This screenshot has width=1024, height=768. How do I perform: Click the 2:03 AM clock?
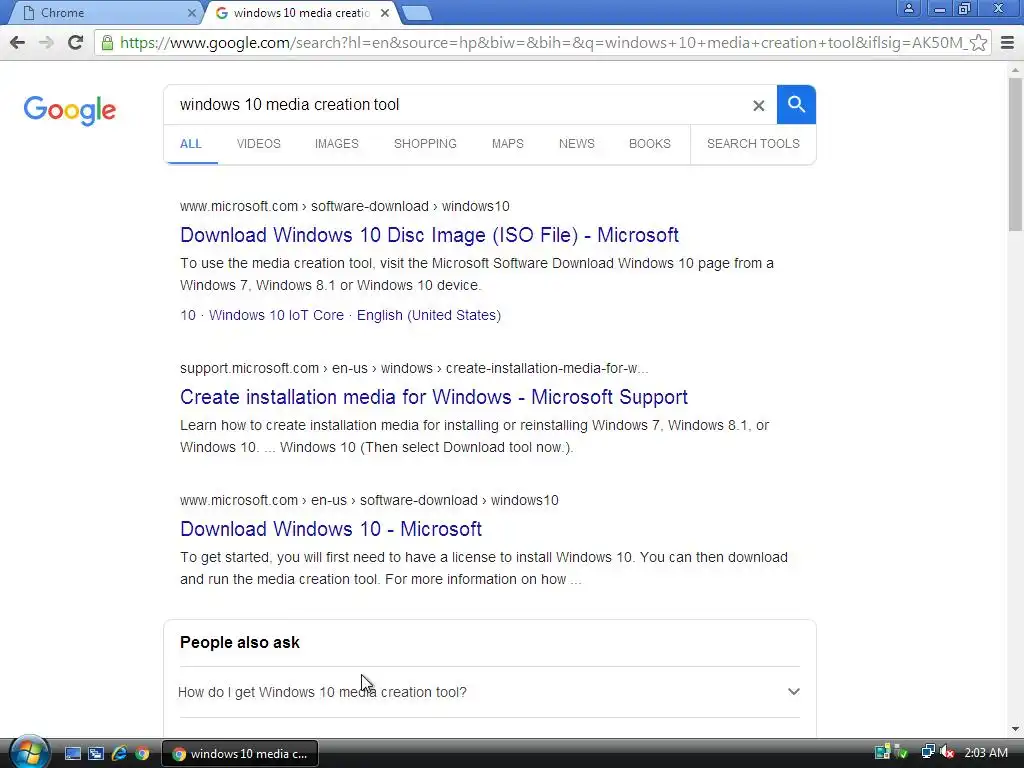point(986,753)
